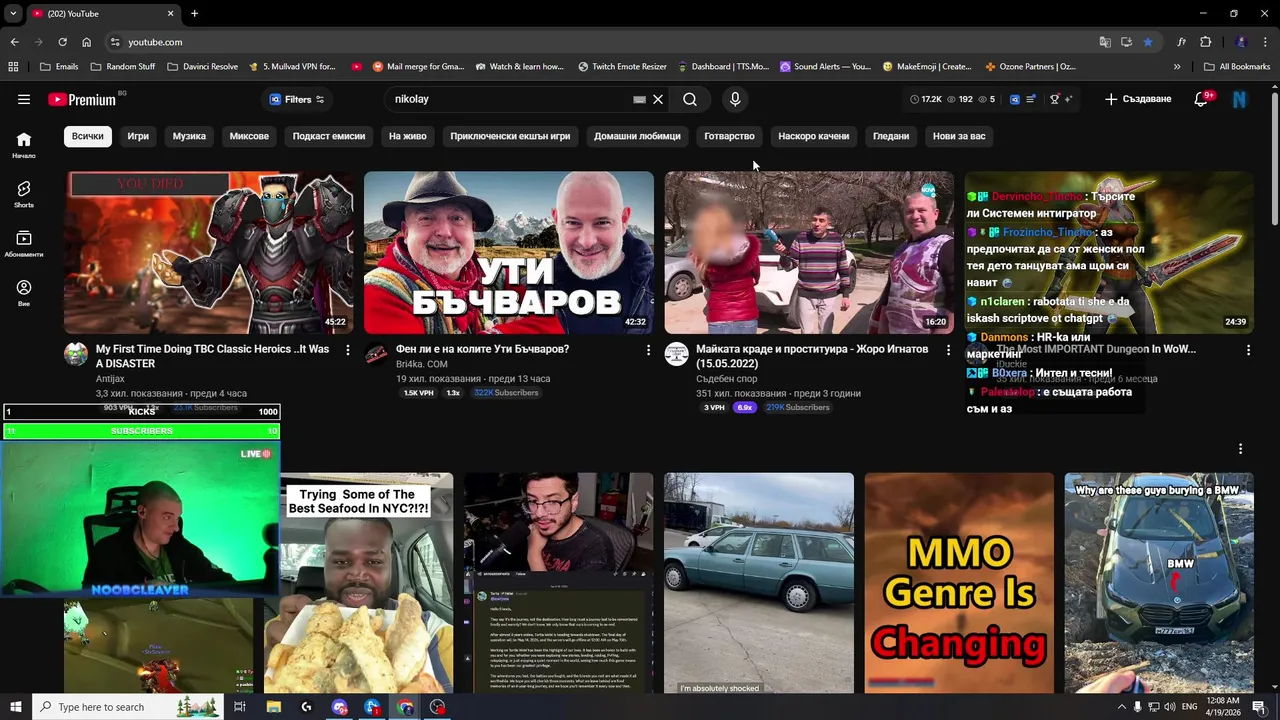The height and width of the screenshot is (720, 1280).
Task: Open more options for Antijax TBC video
Action: pyautogui.click(x=348, y=350)
